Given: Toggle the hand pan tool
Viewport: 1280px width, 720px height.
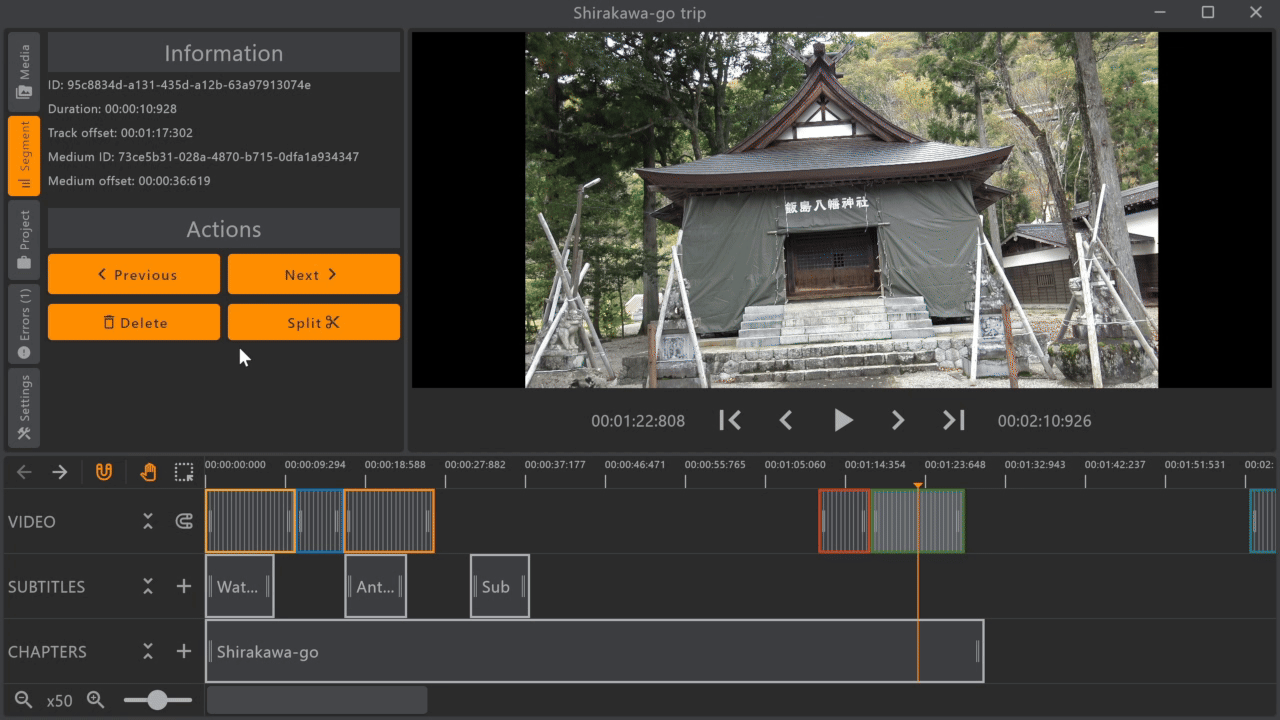Looking at the screenshot, I should (148, 472).
